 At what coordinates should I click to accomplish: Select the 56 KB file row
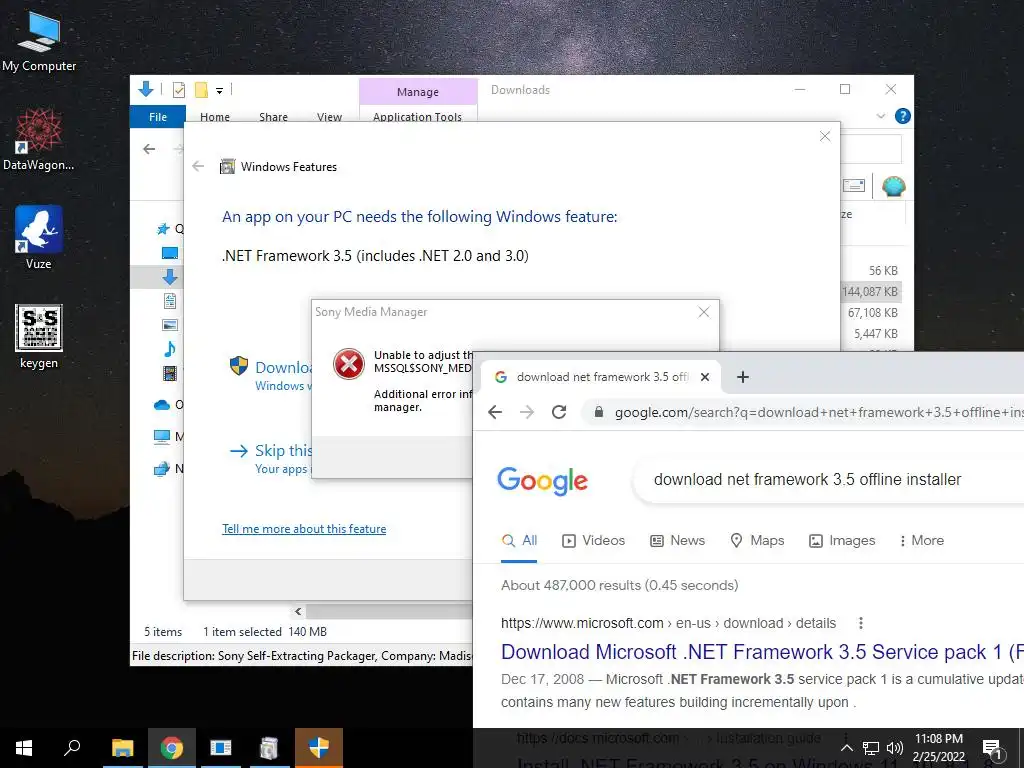[x=883, y=270]
